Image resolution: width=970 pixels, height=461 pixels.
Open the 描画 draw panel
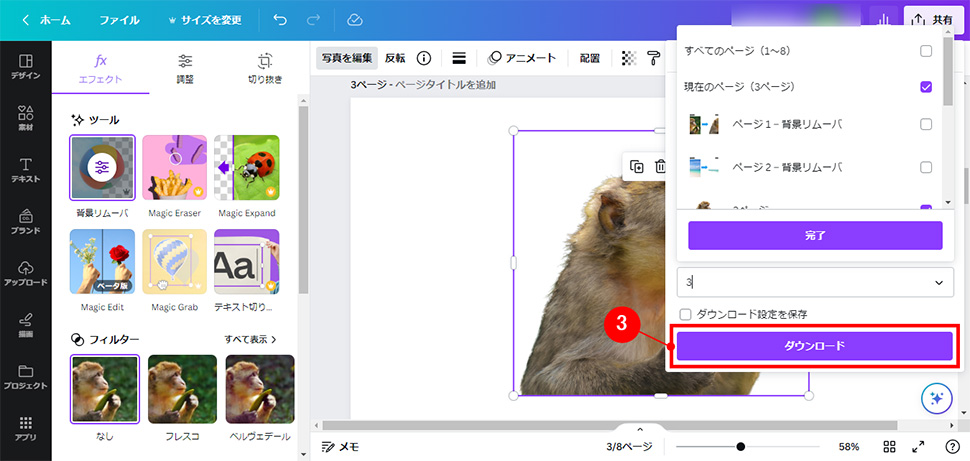[25, 325]
